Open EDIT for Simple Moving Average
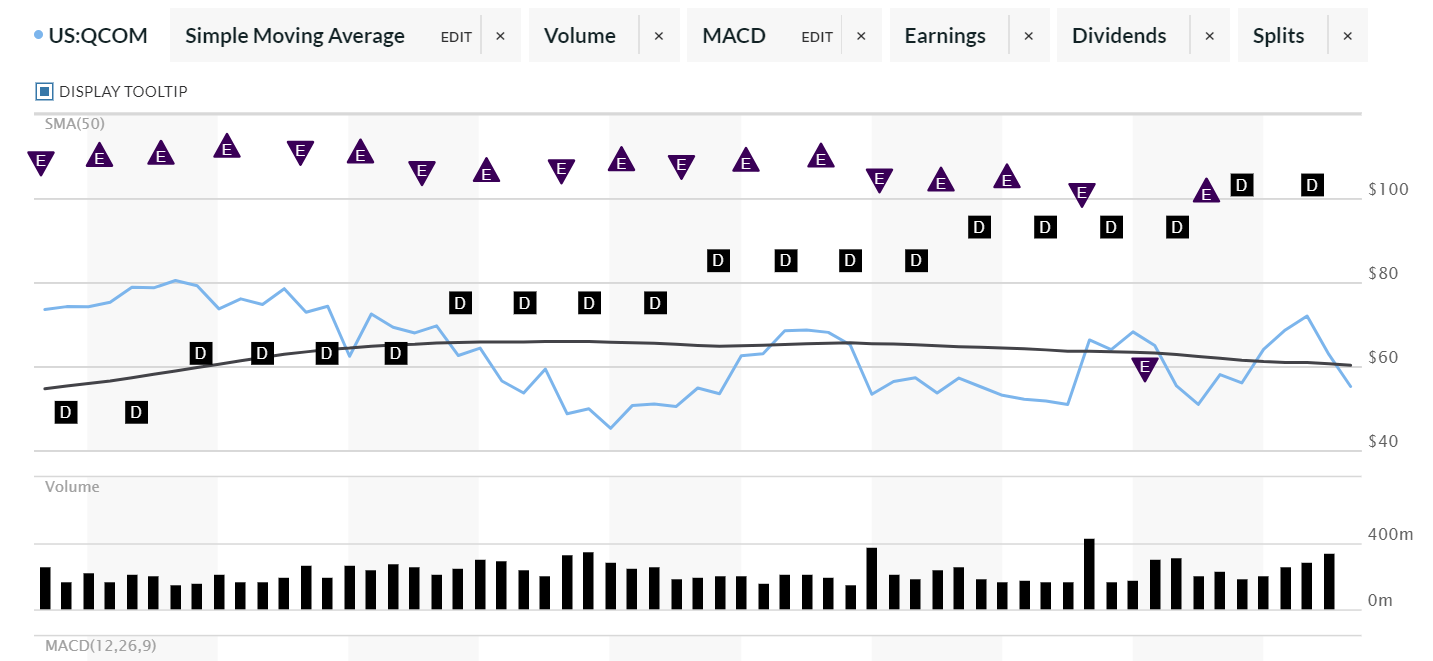 click(x=456, y=36)
